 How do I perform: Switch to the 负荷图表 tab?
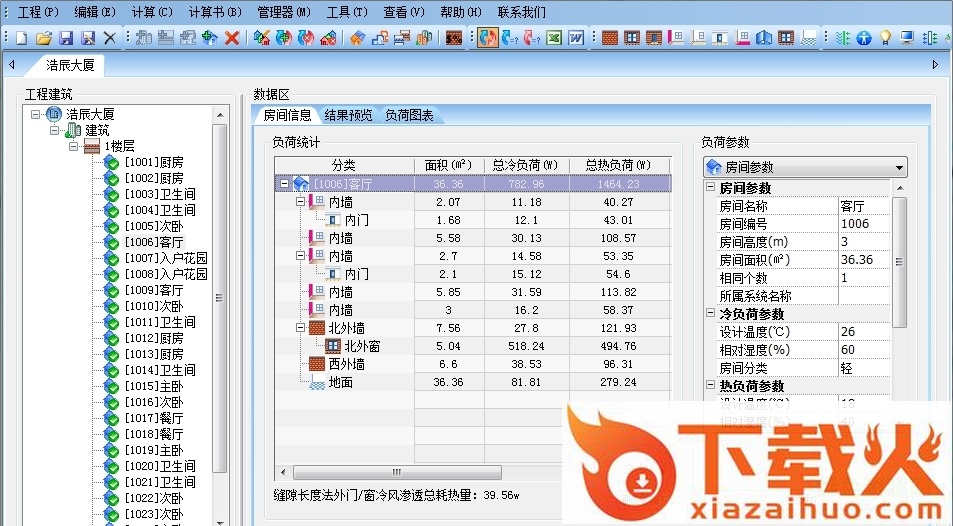[409, 115]
